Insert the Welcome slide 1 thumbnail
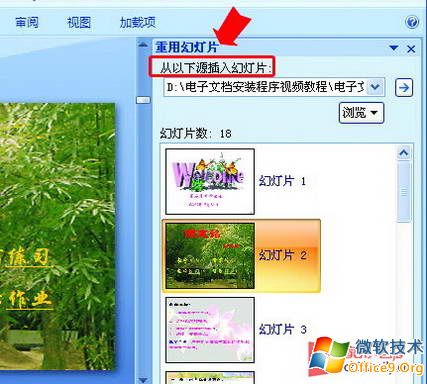427x384 pixels. tap(210, 181)
